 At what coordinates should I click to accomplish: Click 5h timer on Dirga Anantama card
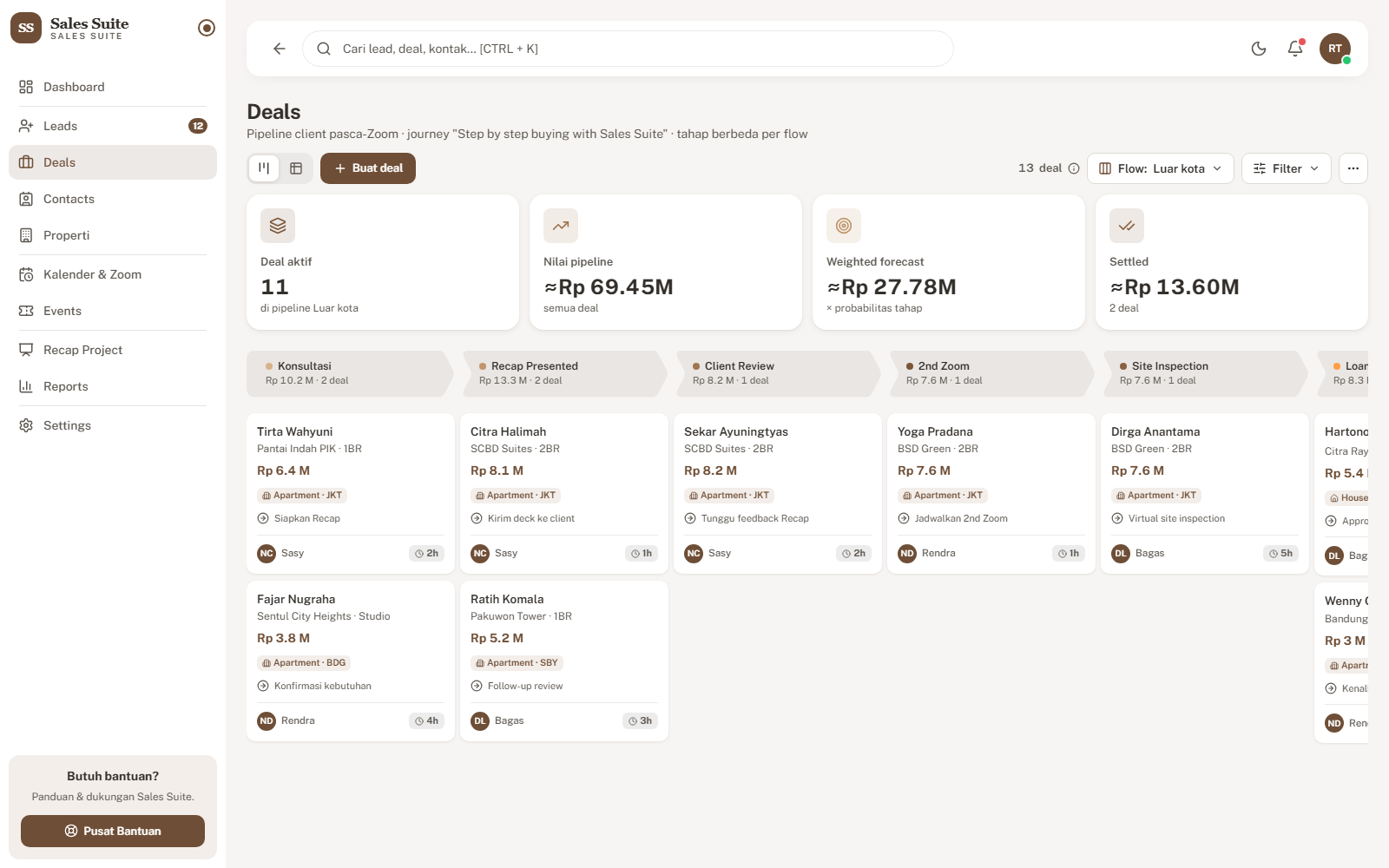coord(1280,553)
